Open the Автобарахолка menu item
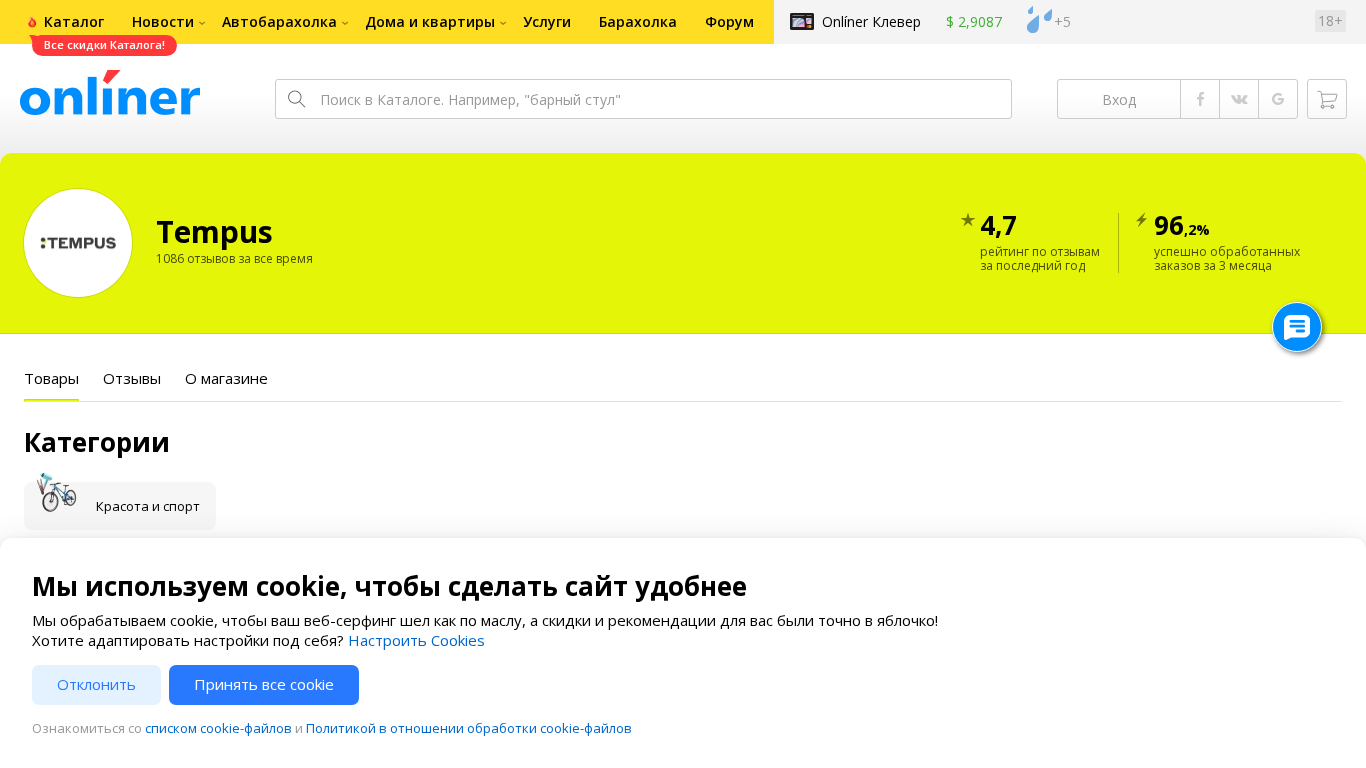The height and width of the screenshot is (768, 1366). 279,22
